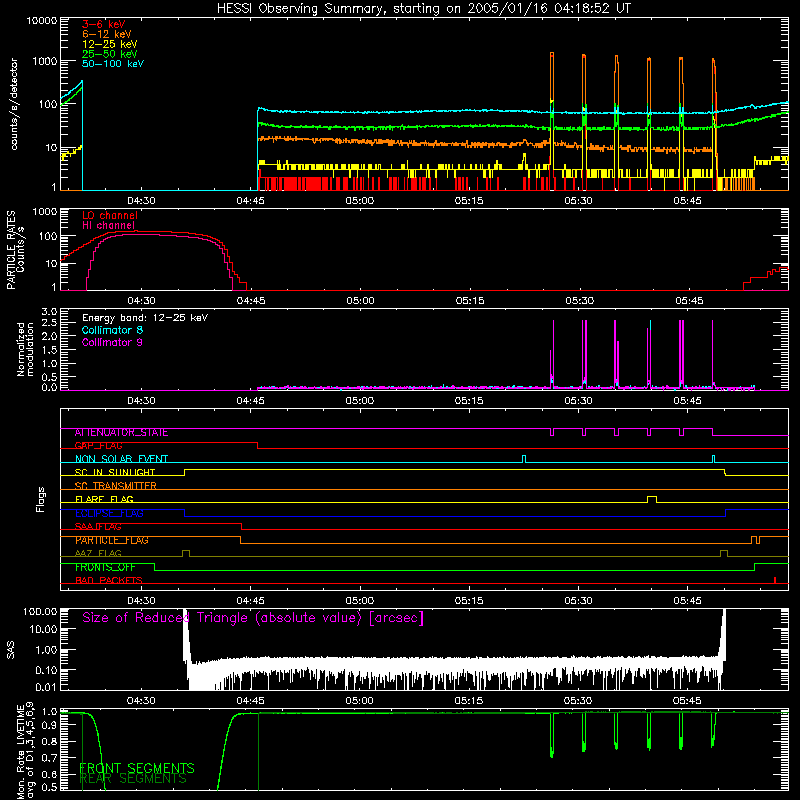This screenshot has height=800, width=800.
Task: Click the PARTICLE RATES axis title
Action: pos(15,250)
